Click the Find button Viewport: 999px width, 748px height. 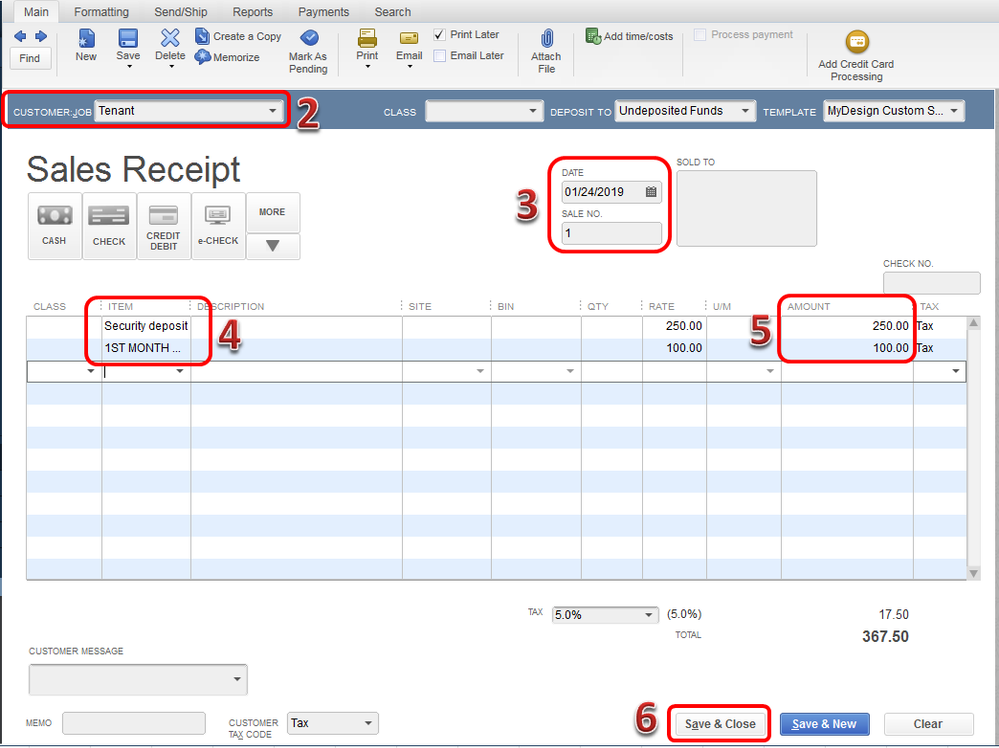pos(30,59)
